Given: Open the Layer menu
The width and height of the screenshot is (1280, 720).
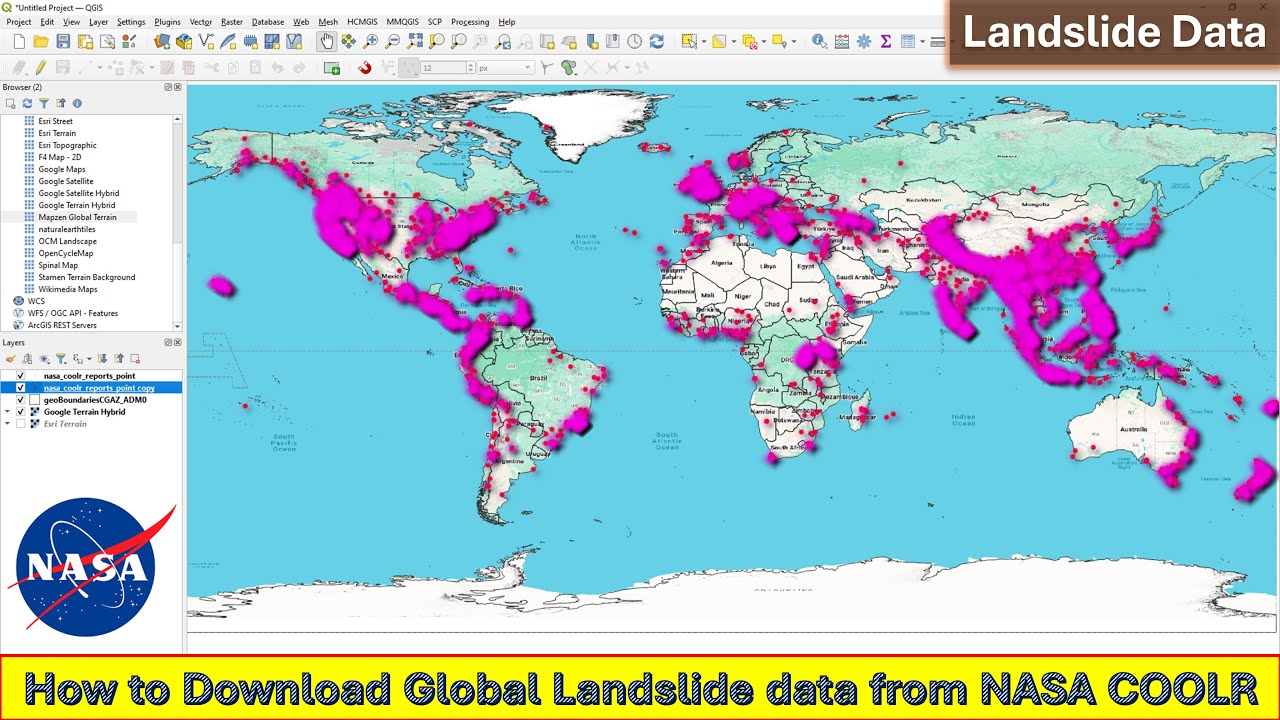Looking at the screenshot, I should [x=98, y=22].
